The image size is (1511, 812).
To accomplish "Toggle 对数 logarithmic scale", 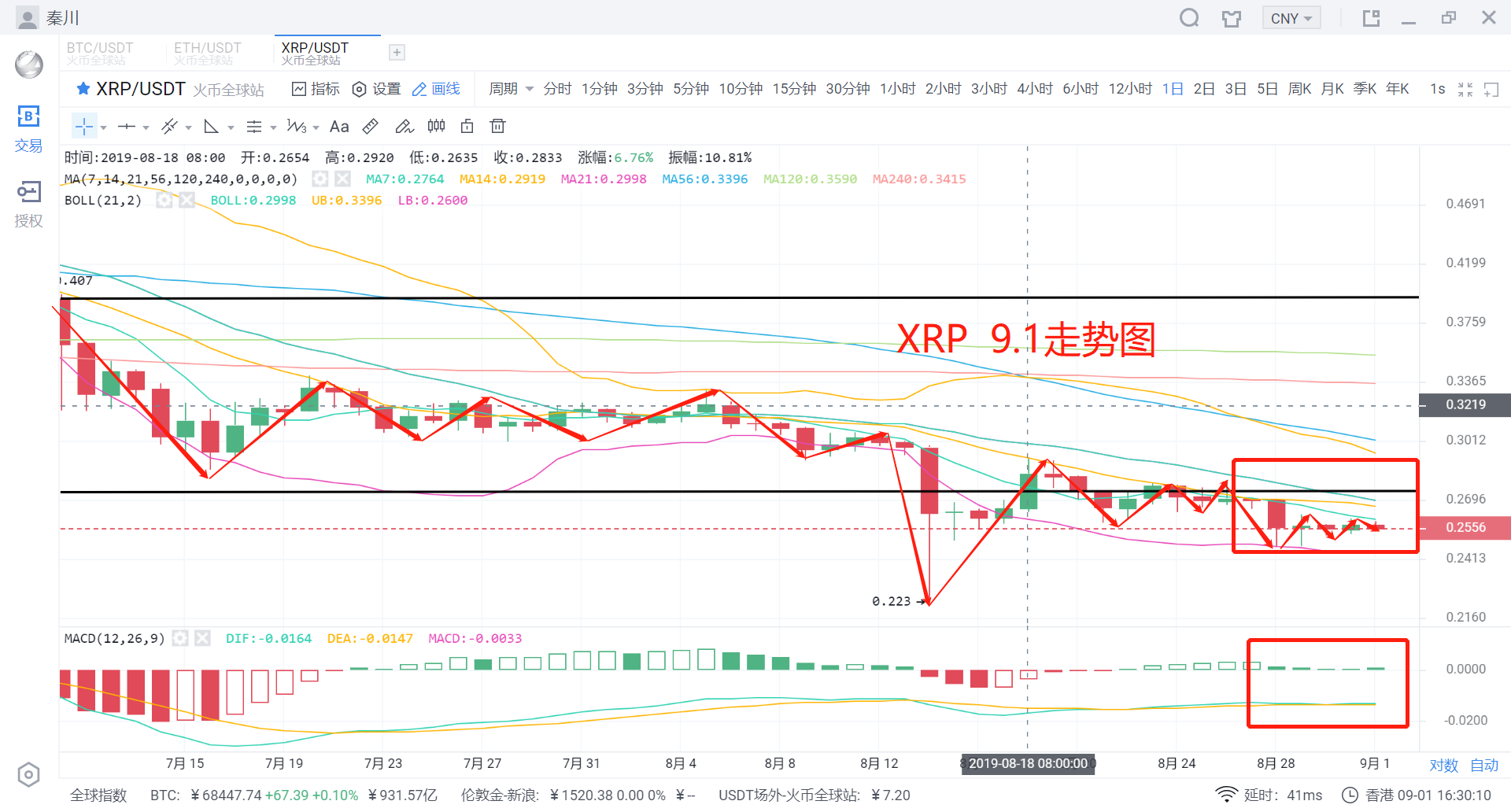I will coord(1444,765).
